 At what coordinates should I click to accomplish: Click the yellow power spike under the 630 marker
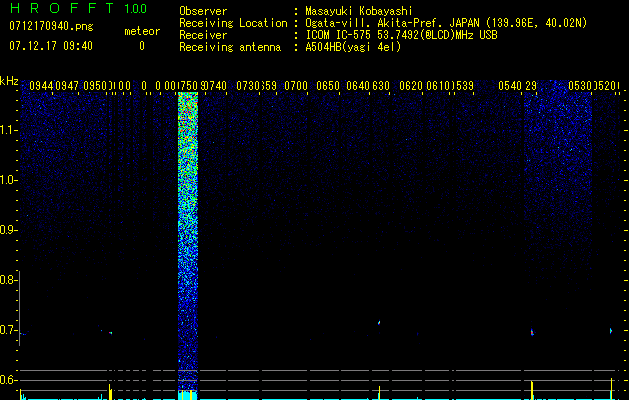click(379, 392)
